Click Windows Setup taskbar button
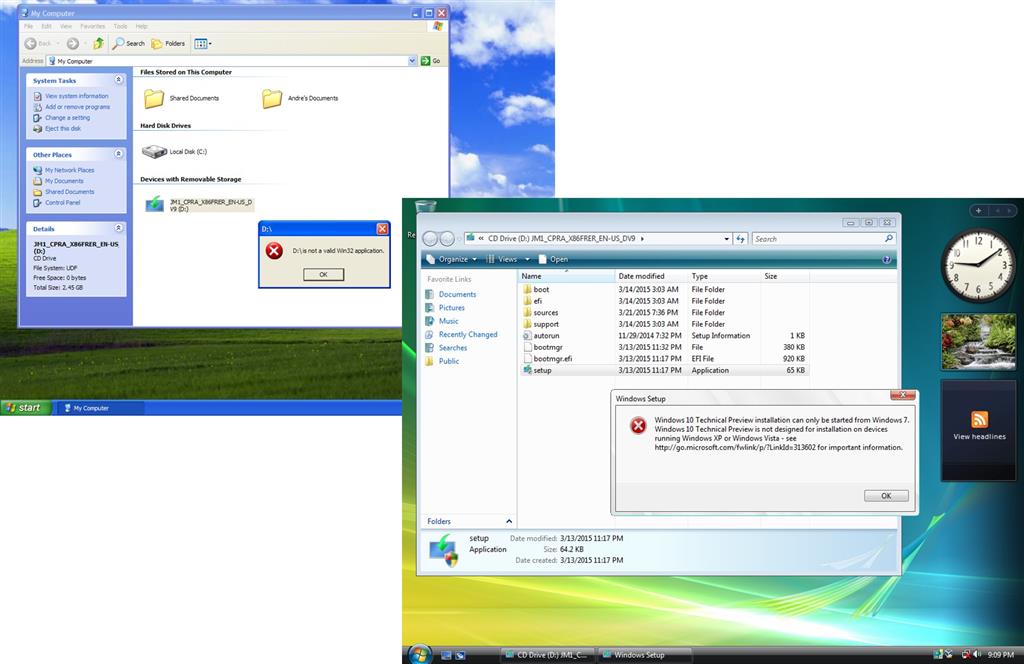Image resolution: width=1024 pixels, height=664 pixels. [x=645, y=655]
